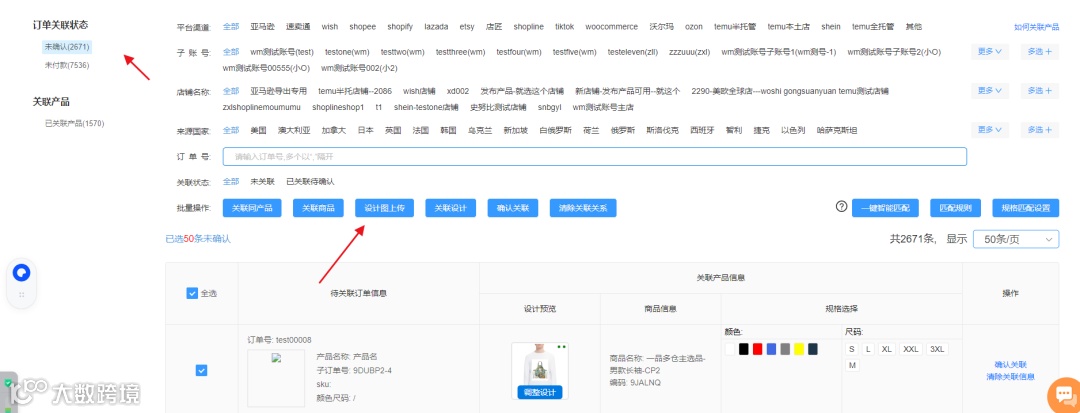Focus the 订单号 search input field

594,157
